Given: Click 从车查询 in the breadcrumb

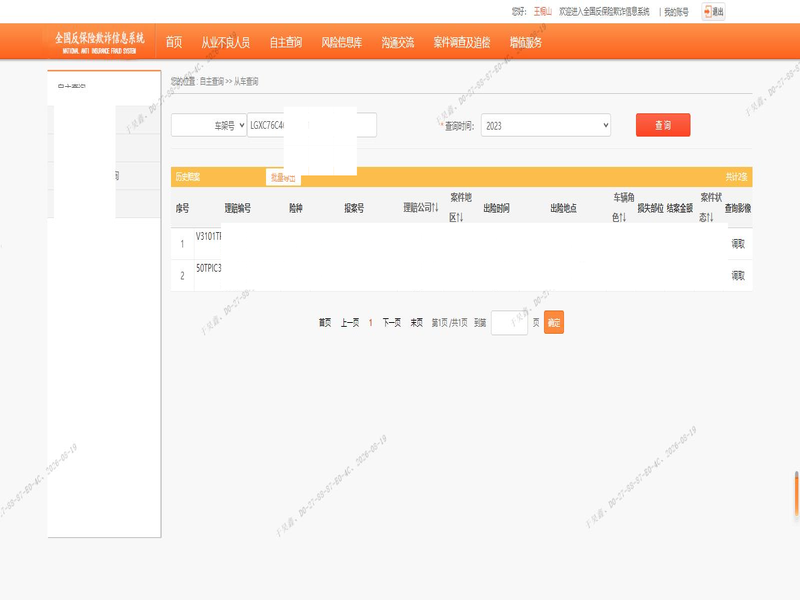Looking at the screenshot, I should point(246,82).
